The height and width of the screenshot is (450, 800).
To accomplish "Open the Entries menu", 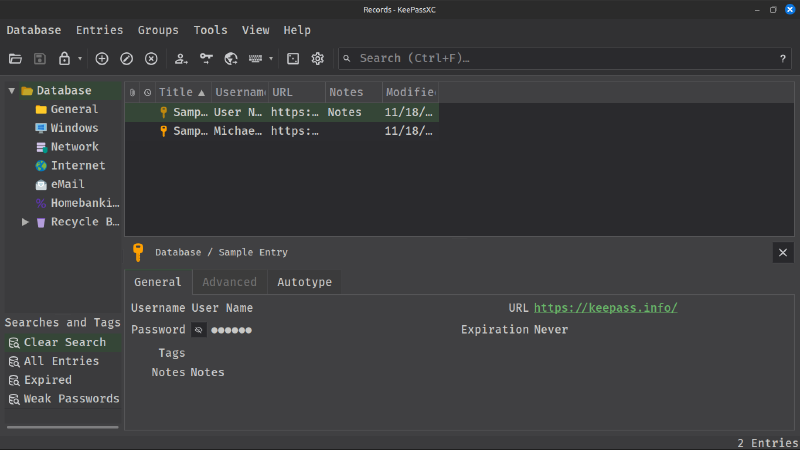I will 100,30.
